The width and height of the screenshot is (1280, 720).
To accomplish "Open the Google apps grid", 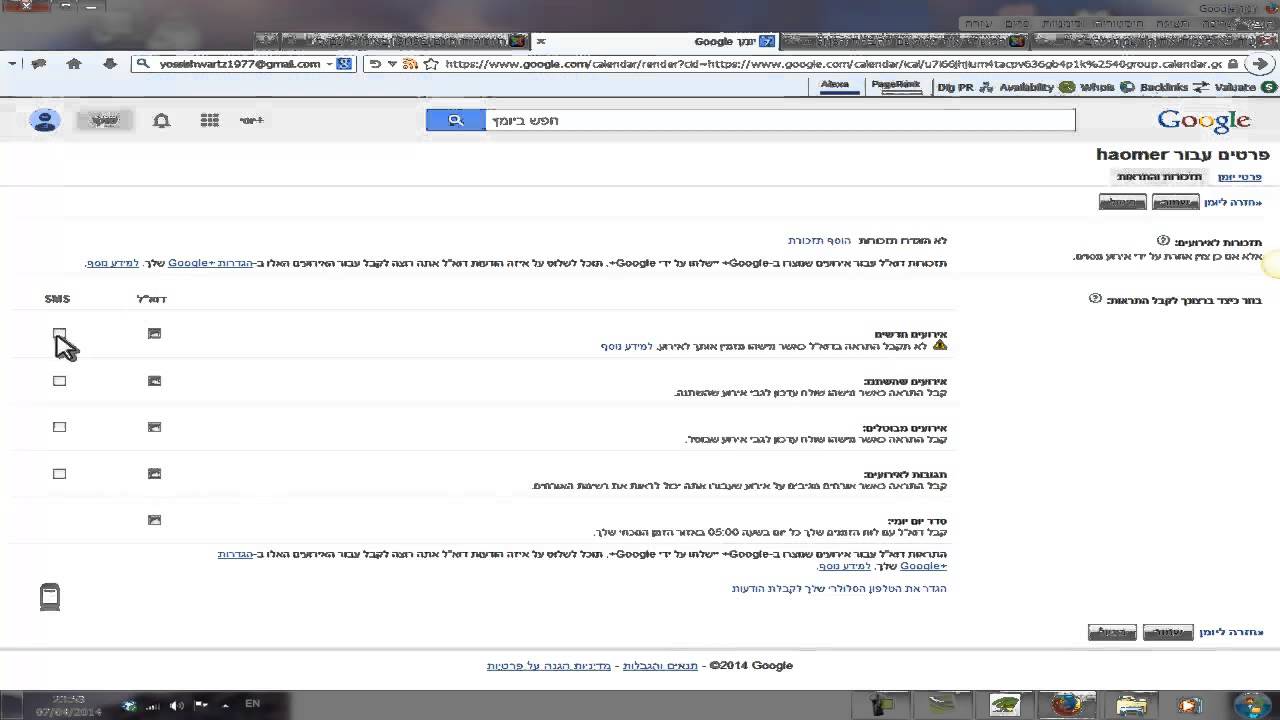I will [209, 120].
